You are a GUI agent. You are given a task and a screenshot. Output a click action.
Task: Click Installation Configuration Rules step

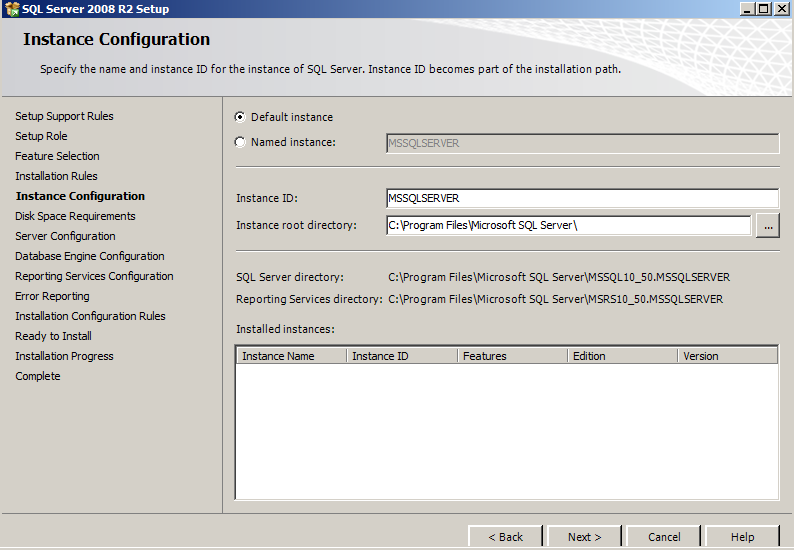pos(90,316)
